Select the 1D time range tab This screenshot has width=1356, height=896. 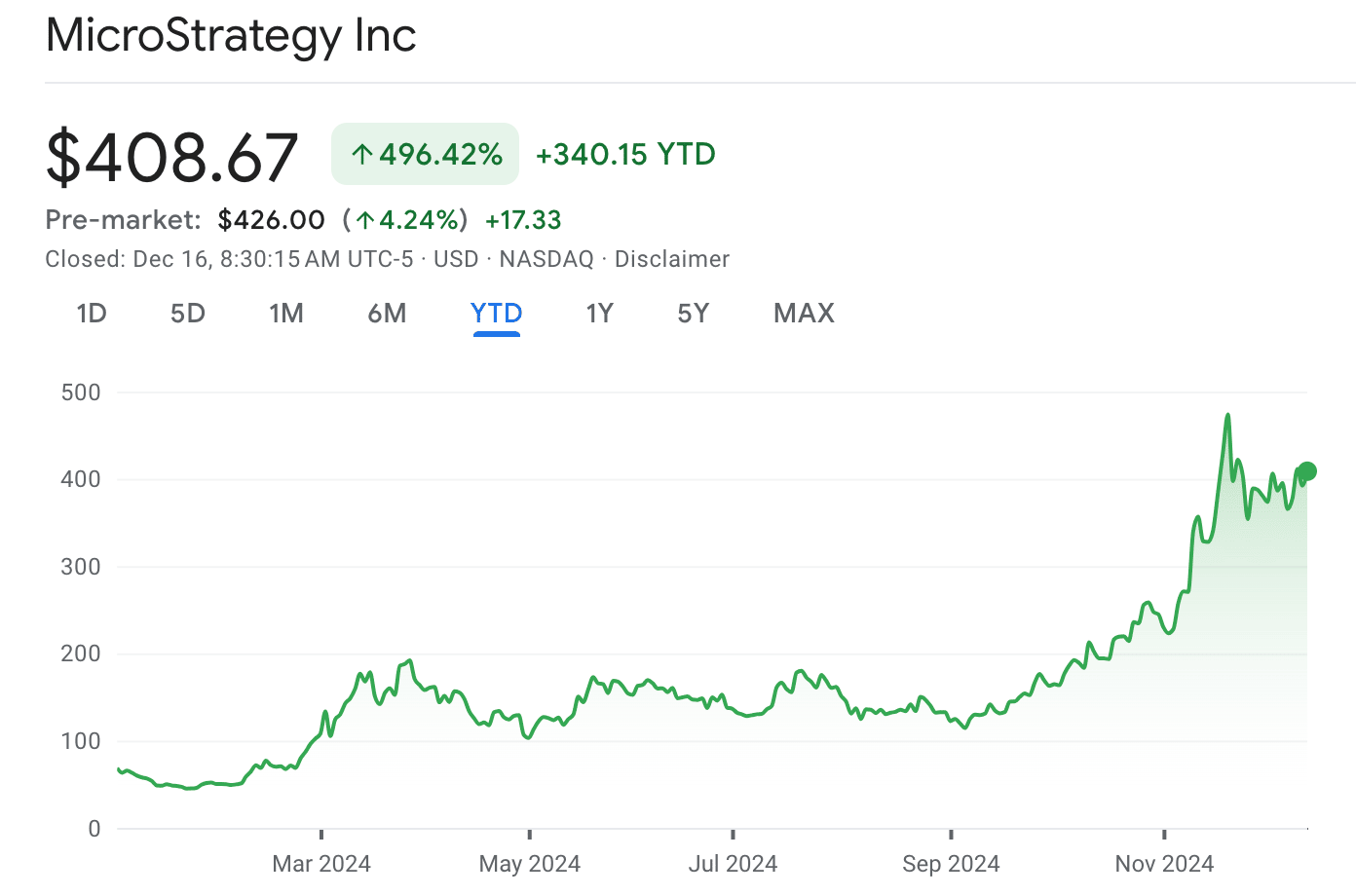pos(92,314)
